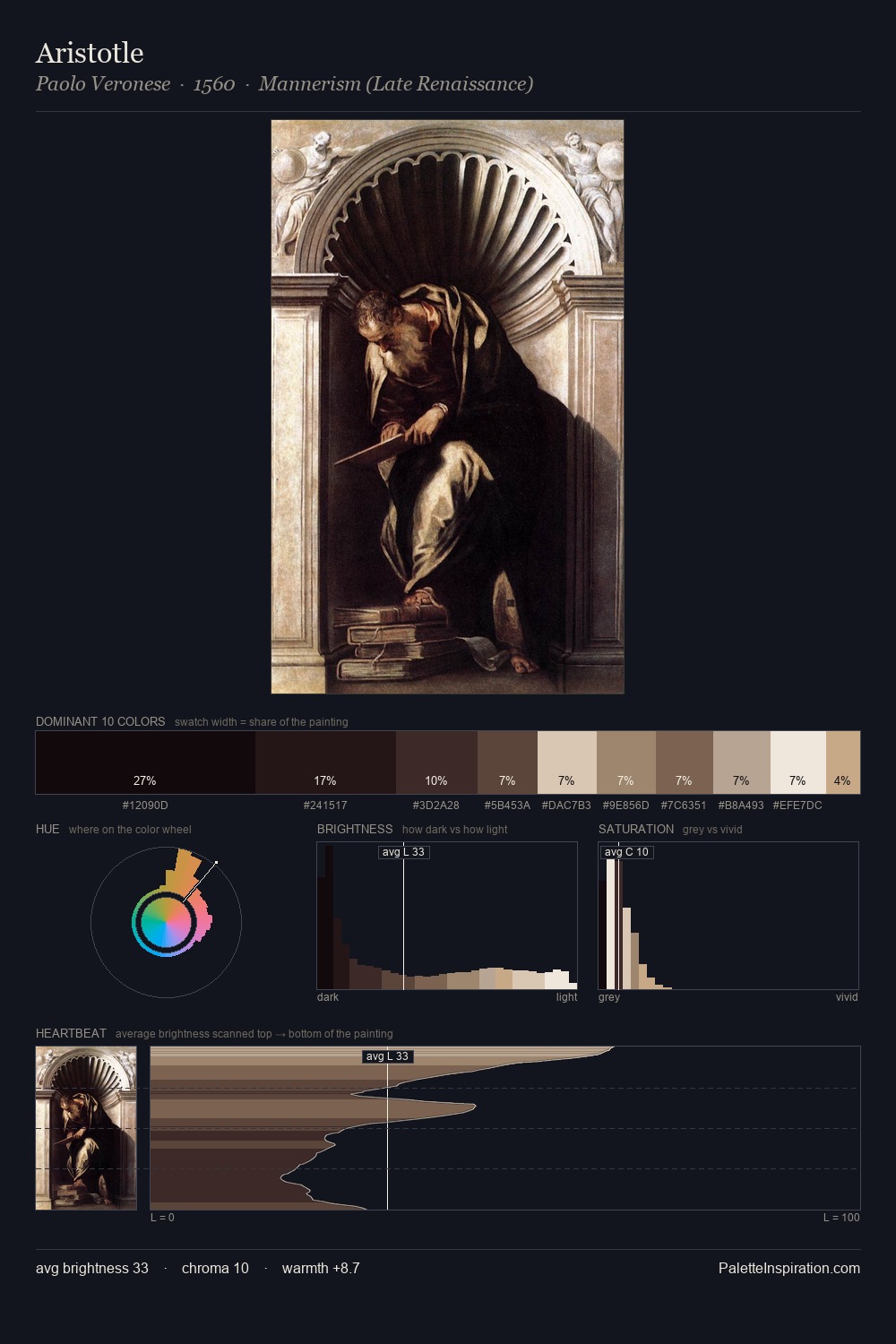896x1344 pixels.
Task: Select the #7C6351 hex code text
Action: pyautogui.click(x=684, y=806)
